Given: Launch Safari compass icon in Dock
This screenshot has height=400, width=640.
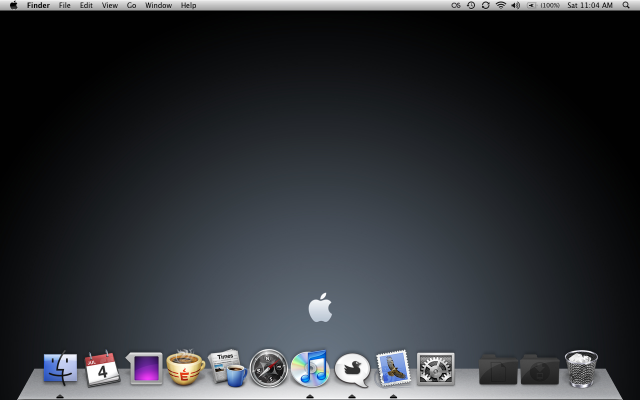Looking at the screenshot, I should pos(269,368).
